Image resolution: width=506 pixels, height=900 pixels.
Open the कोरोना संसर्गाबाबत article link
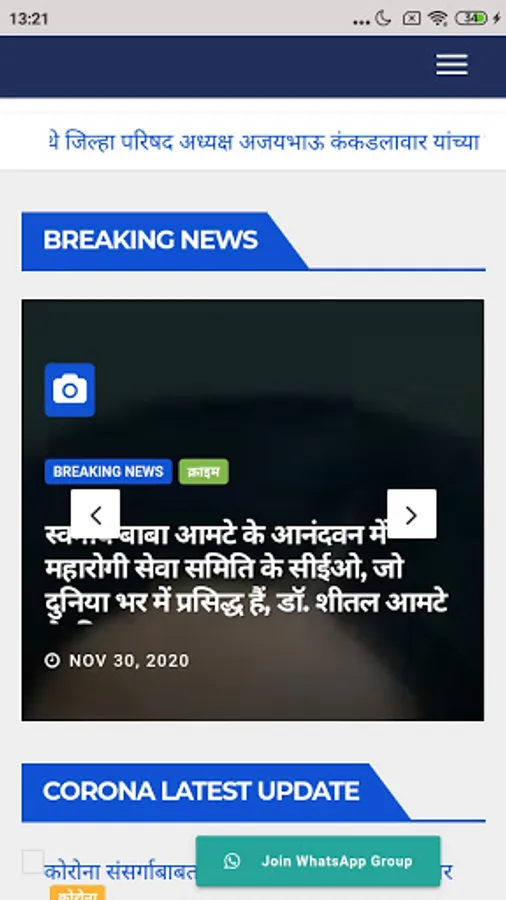click(x=120, y=872)
